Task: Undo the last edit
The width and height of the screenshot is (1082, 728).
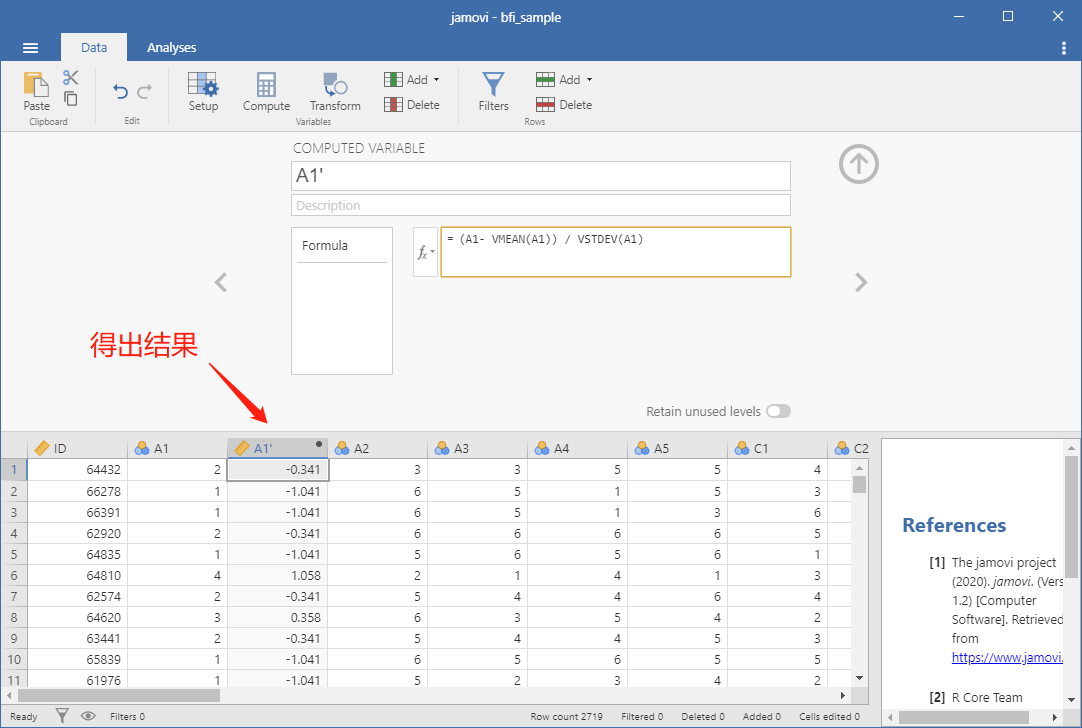Action: point(121,92)
